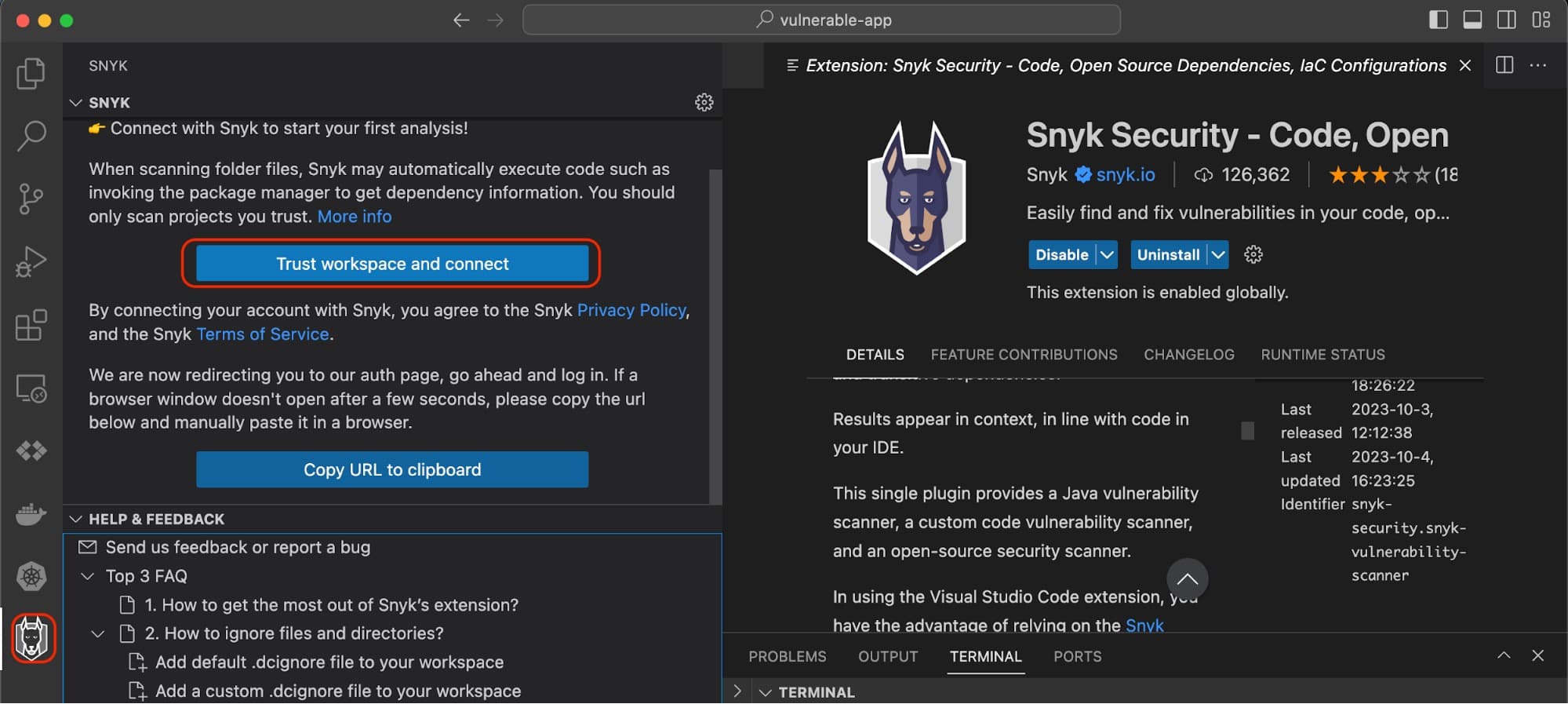Open the Extensions view icon

(x=31, y=324)
